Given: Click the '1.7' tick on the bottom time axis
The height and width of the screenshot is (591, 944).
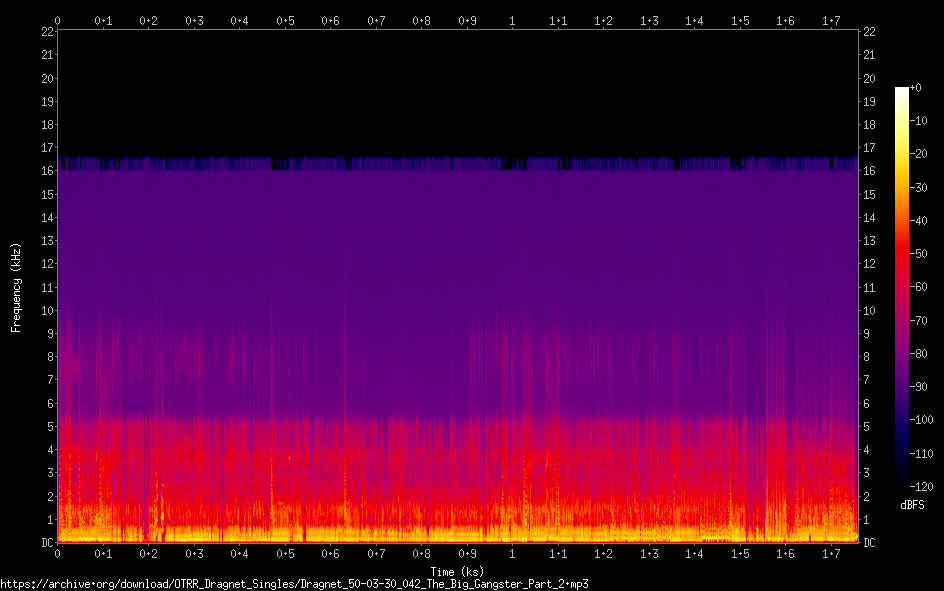Looking at the screenshot, I should click(x=831, y=554).
